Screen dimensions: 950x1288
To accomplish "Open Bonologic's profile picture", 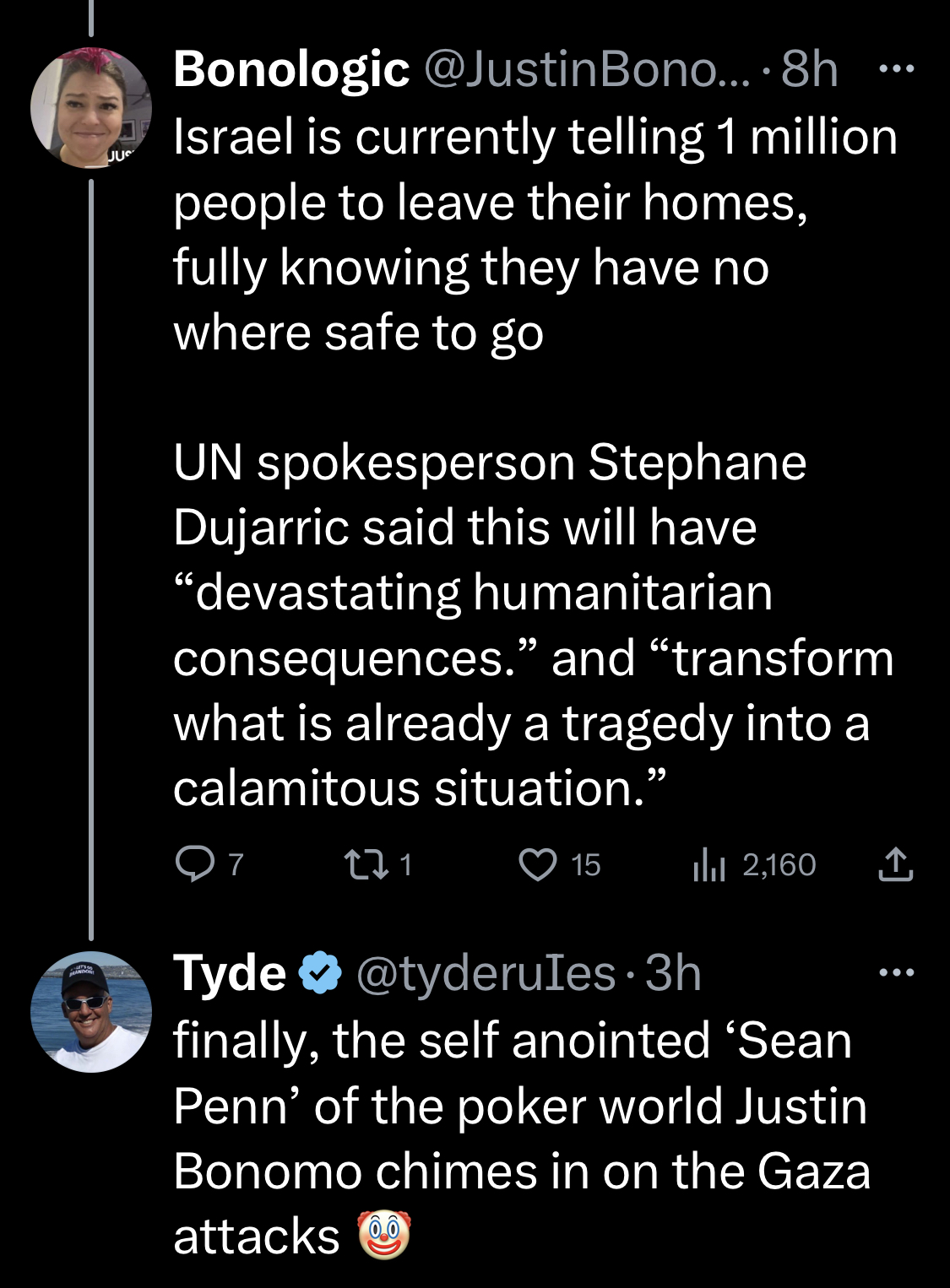I will coord(91,107).
